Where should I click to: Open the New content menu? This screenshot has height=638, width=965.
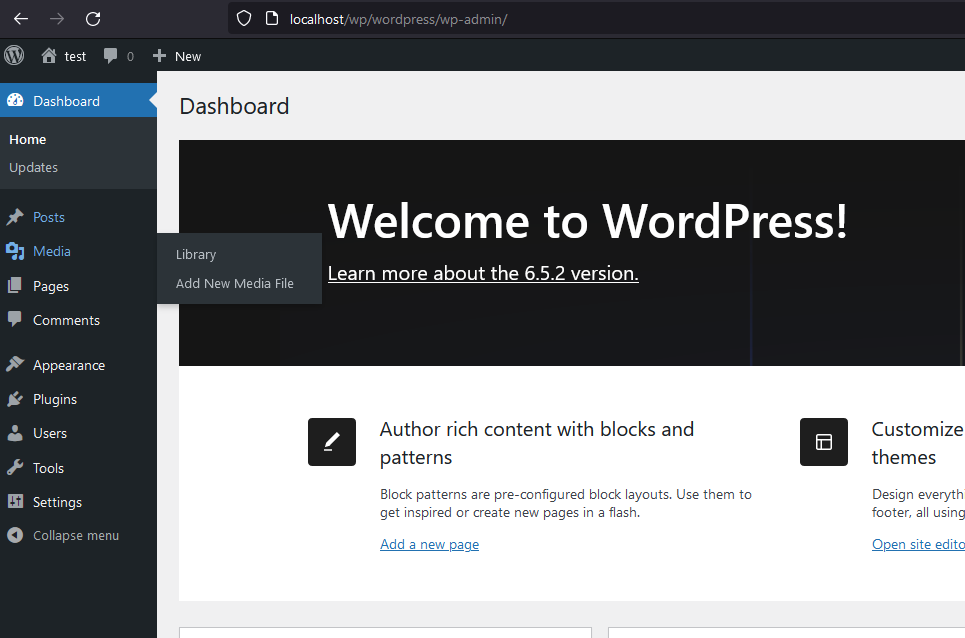tap(177, 56)
